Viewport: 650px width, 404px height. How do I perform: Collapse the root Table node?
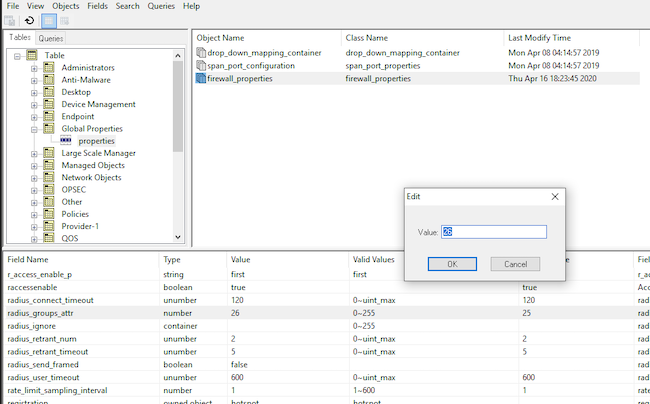(17, 56)
